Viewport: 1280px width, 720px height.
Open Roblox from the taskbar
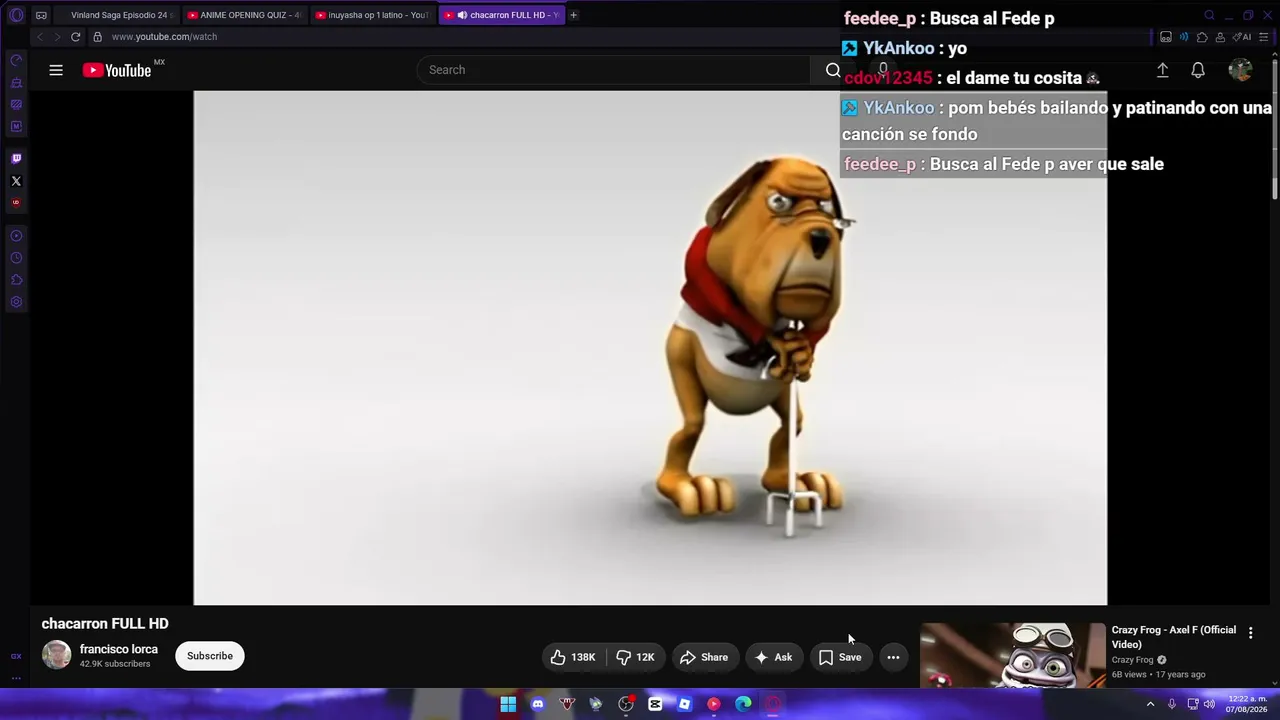point(684,704)
